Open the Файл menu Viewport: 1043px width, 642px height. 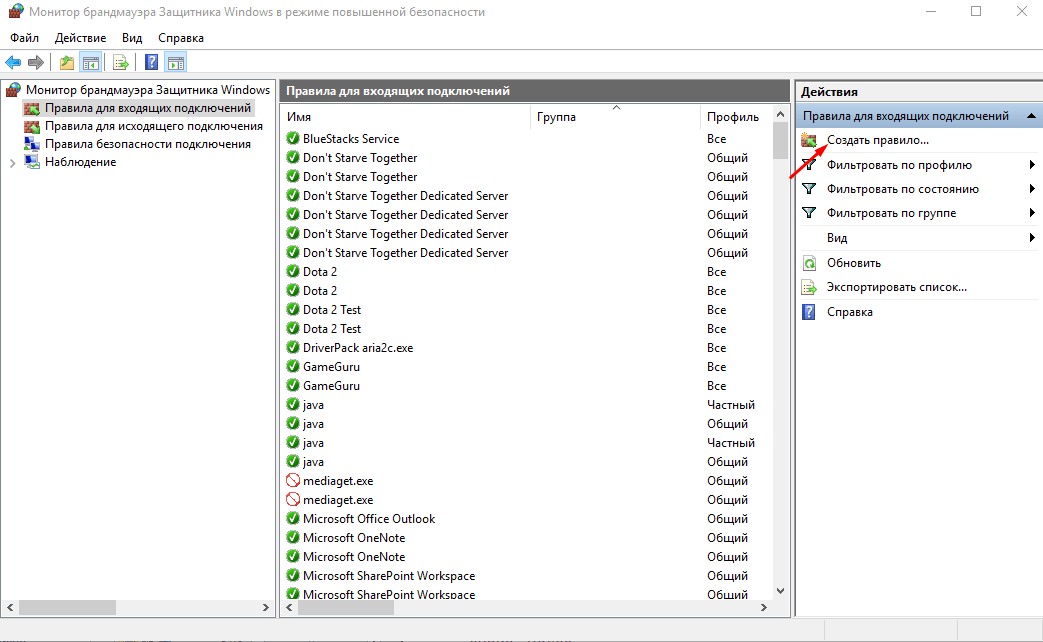tap(25, 38)
